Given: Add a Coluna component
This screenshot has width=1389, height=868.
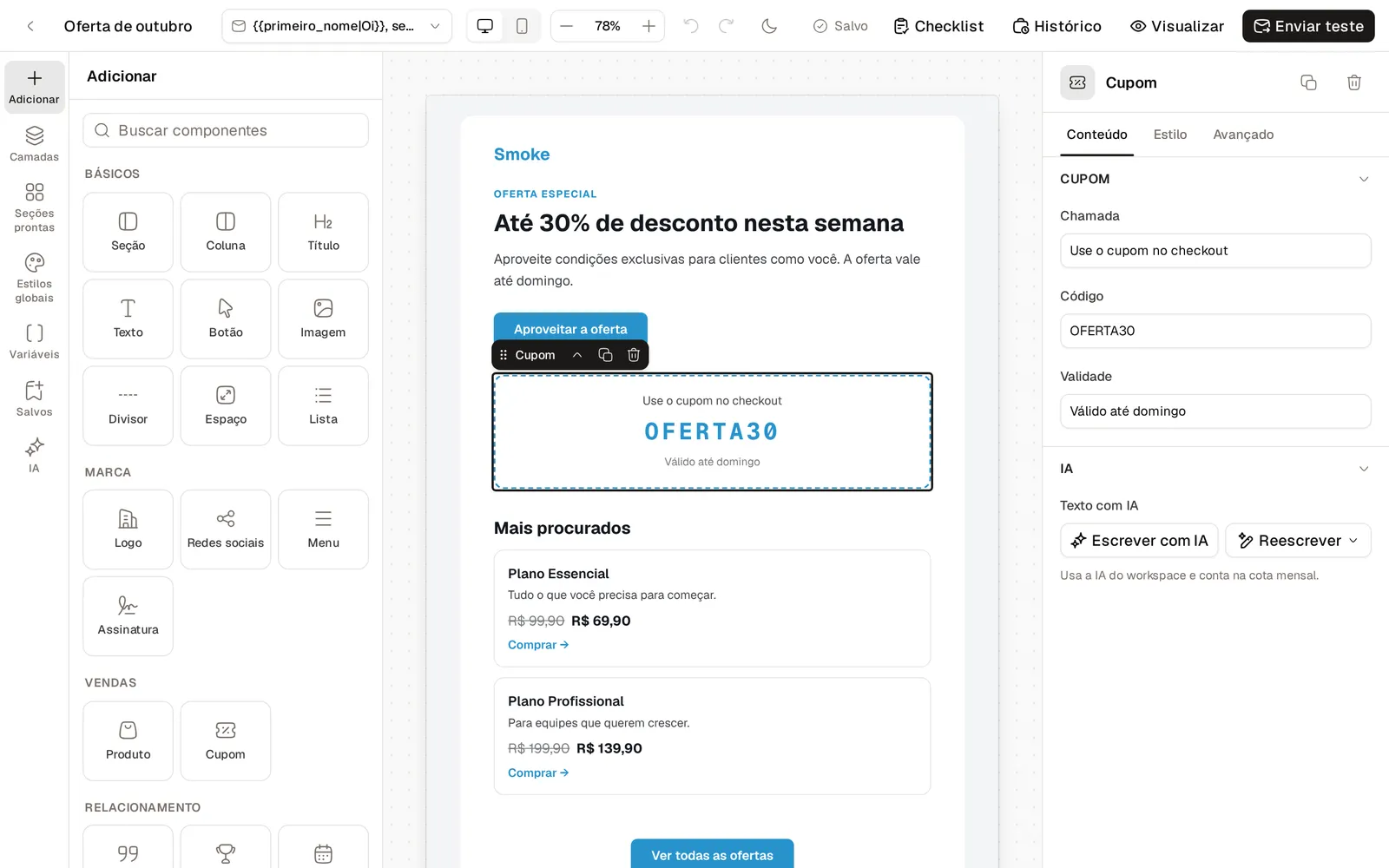Looking at the screenshot, I should 226,232.
